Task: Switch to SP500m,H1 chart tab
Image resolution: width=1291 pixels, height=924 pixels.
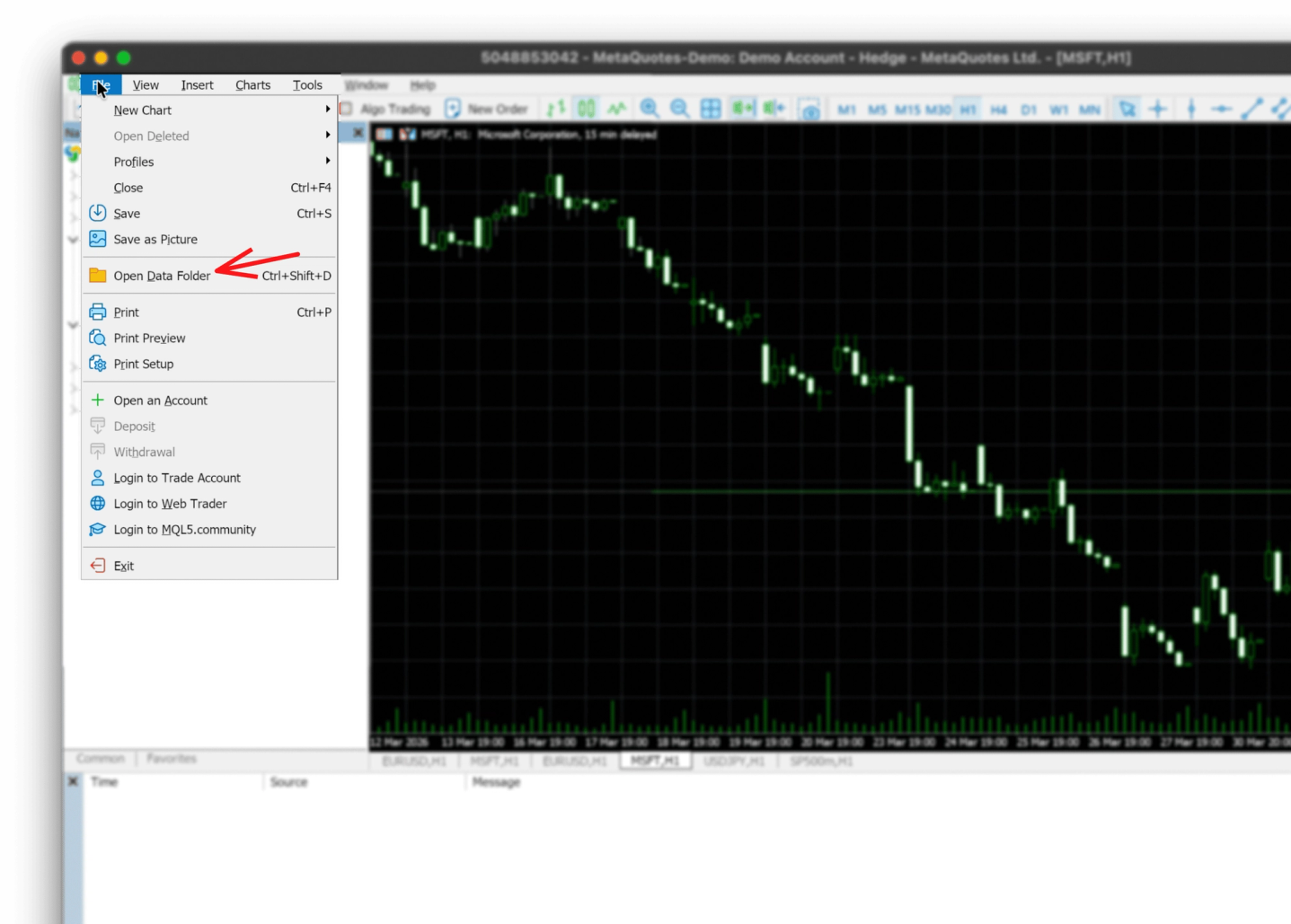Action: tap(821, 761)
